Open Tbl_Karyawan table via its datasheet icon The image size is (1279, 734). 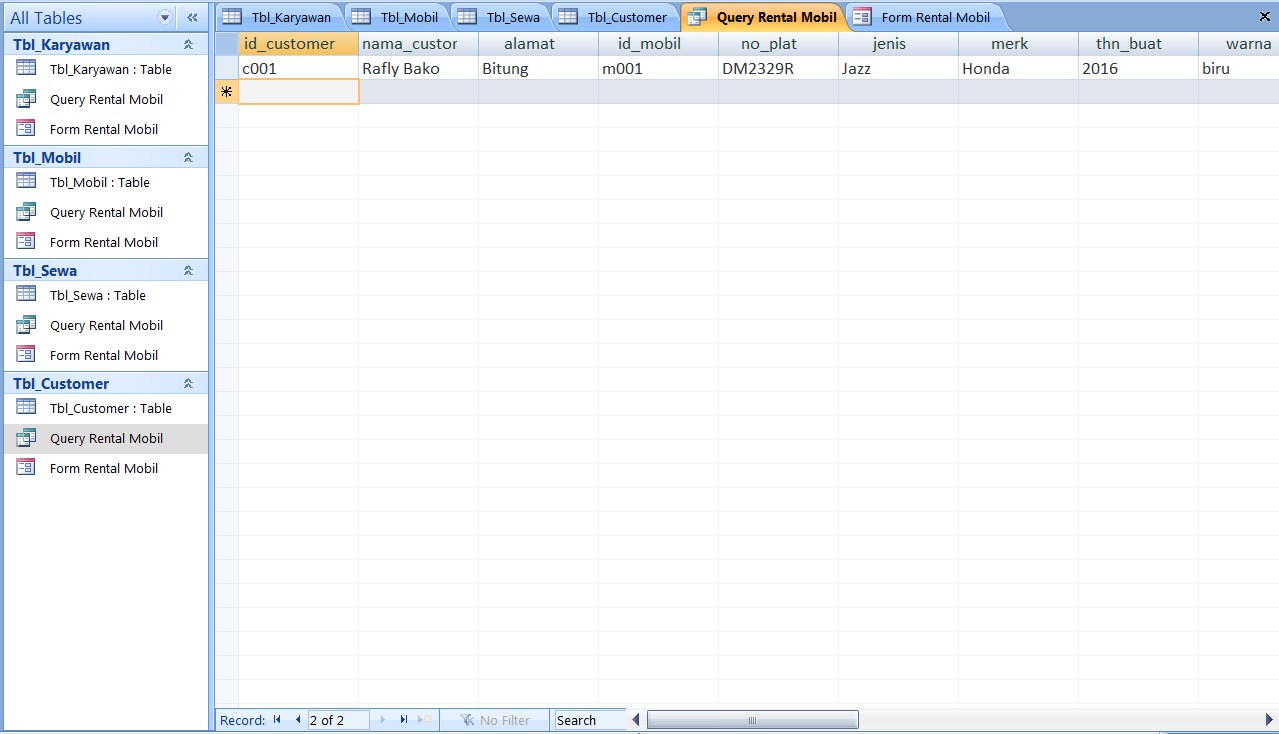(x=24, y=69)
